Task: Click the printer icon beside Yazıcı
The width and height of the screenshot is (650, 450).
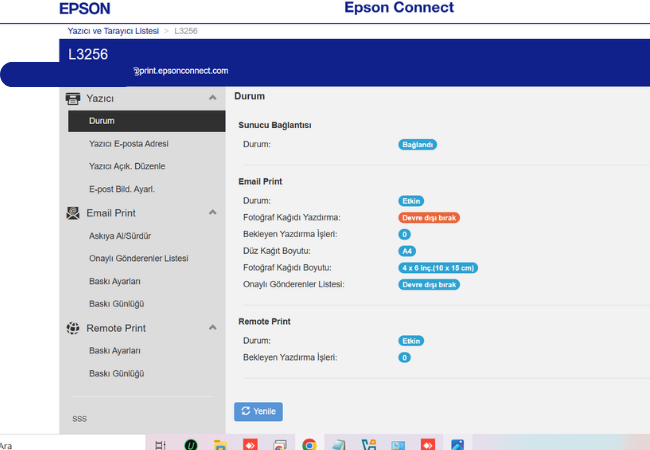Action: coord(73,98)
